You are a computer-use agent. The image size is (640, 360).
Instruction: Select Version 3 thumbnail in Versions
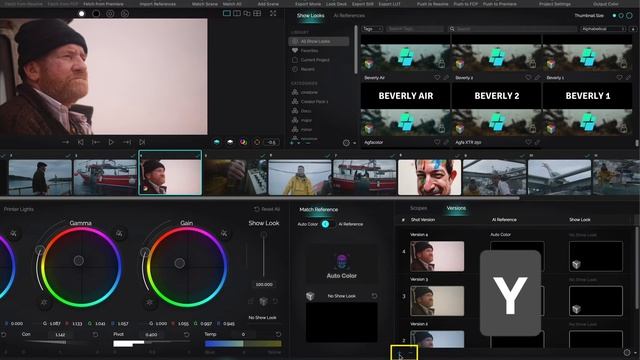point(437,301)
